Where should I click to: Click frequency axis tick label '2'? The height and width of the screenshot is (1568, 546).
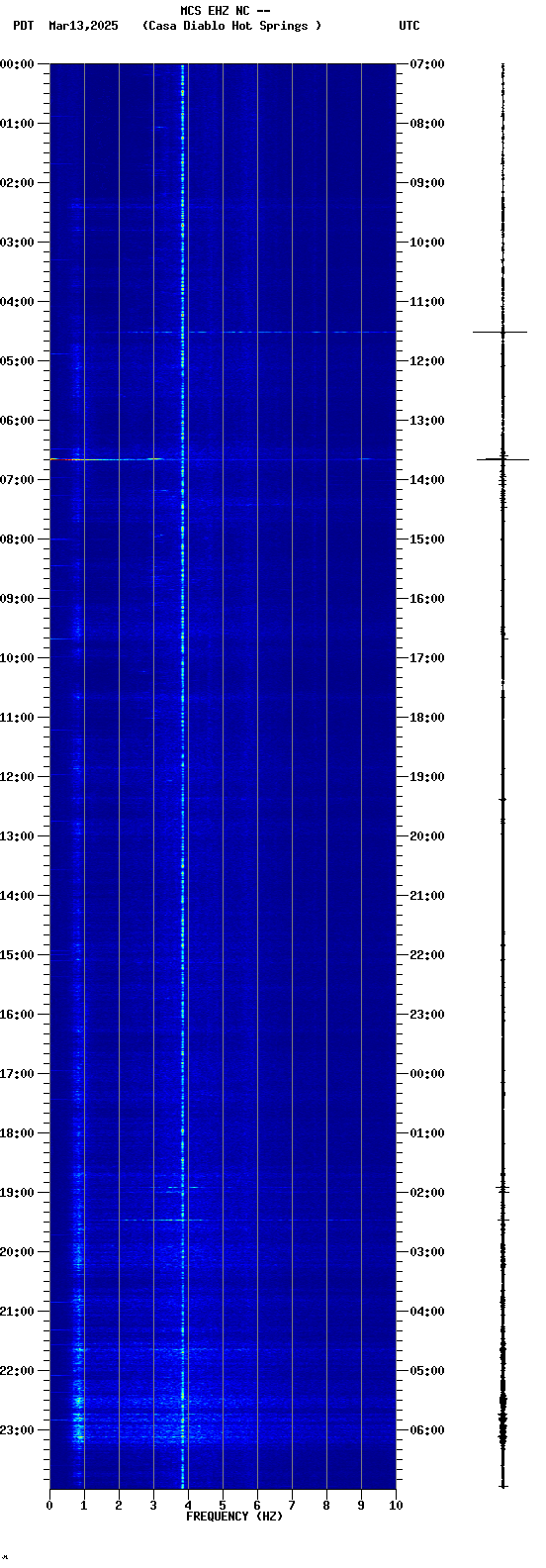coord(119,1506)
